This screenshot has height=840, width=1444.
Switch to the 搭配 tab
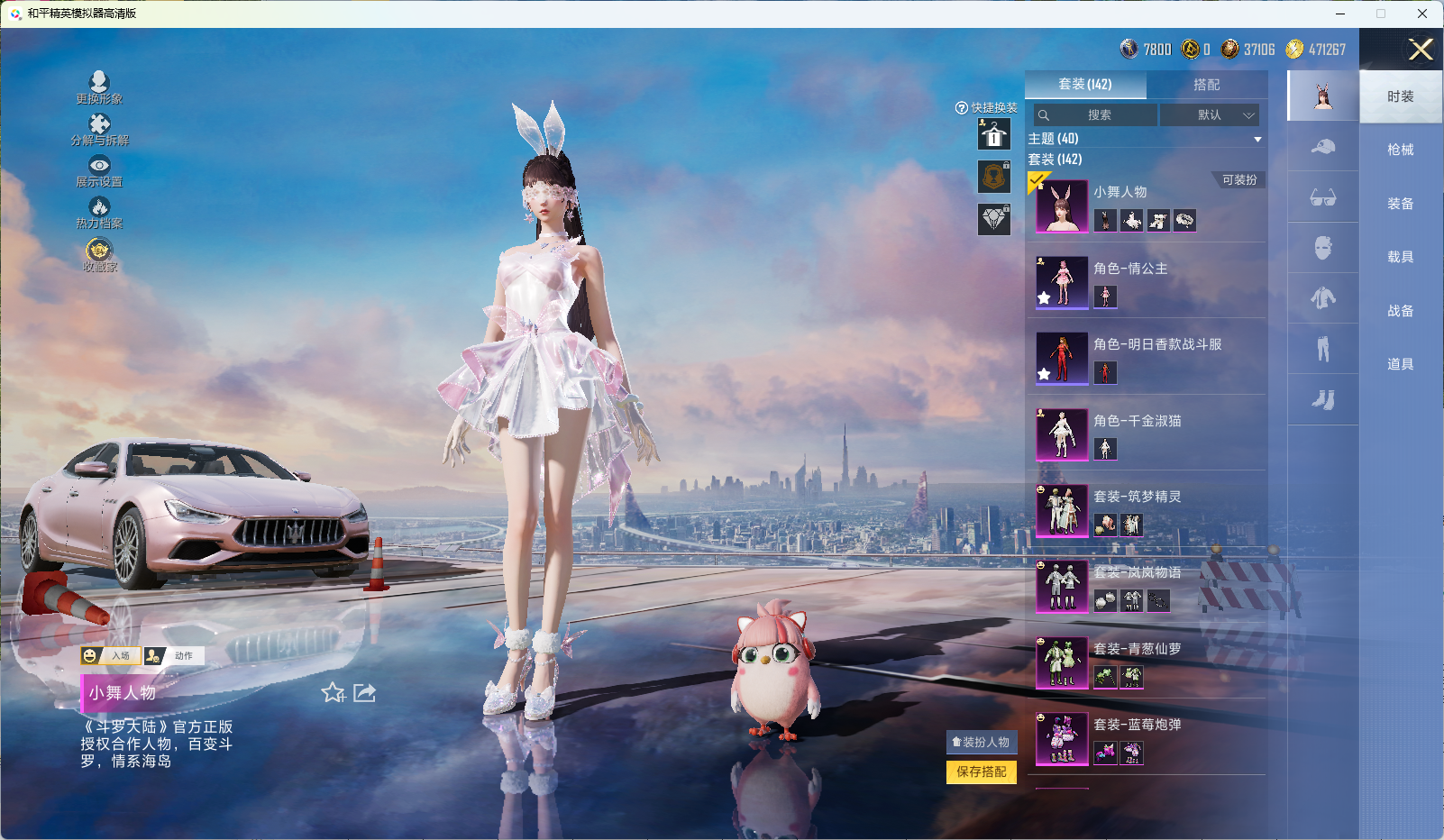(x=1206, y=85)
